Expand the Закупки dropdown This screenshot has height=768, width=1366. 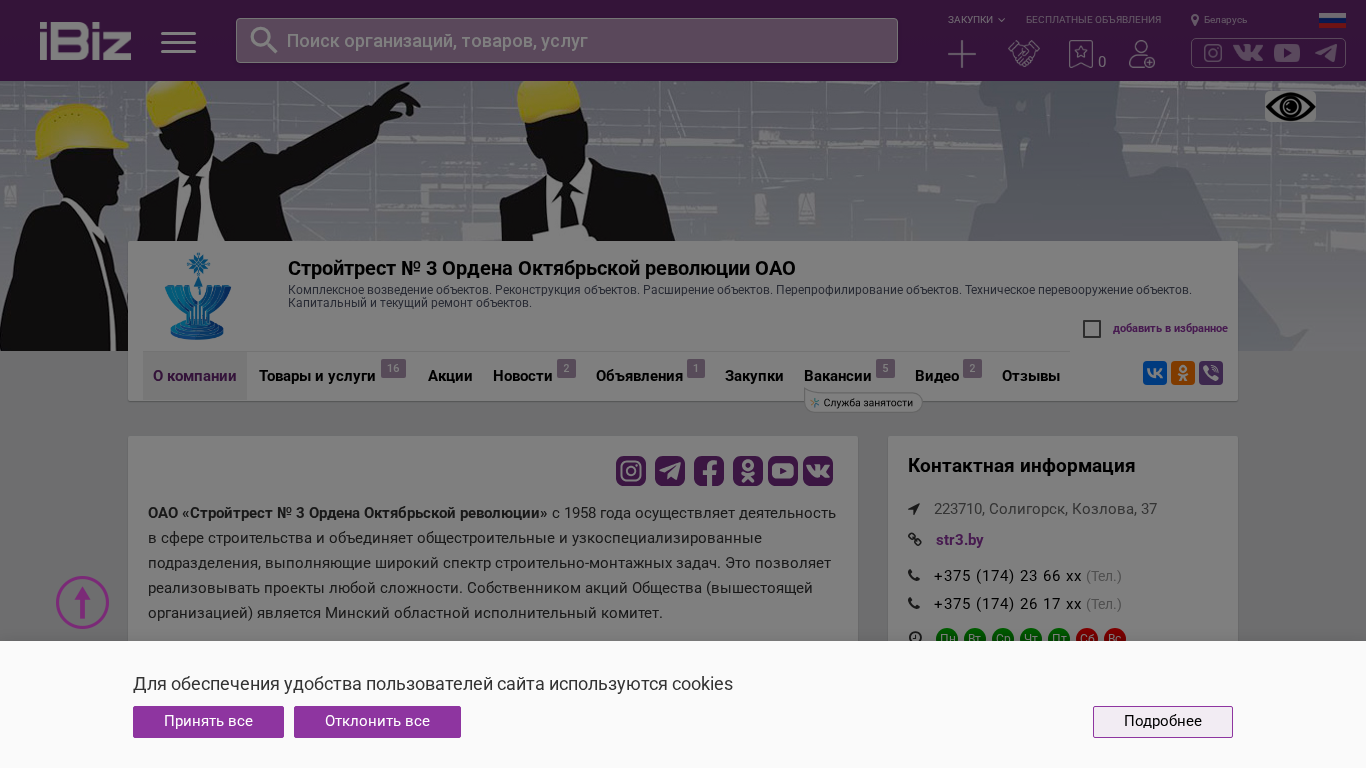pyautogui.click(x=976, y=20)
